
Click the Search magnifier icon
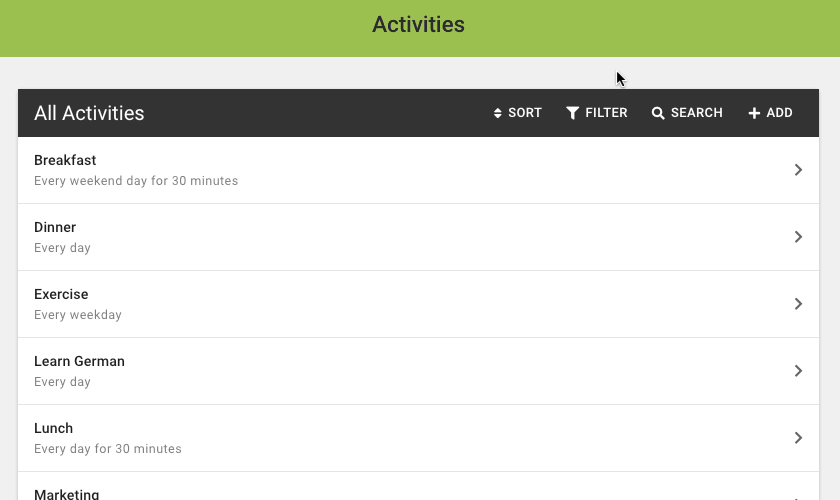(658, 113)
